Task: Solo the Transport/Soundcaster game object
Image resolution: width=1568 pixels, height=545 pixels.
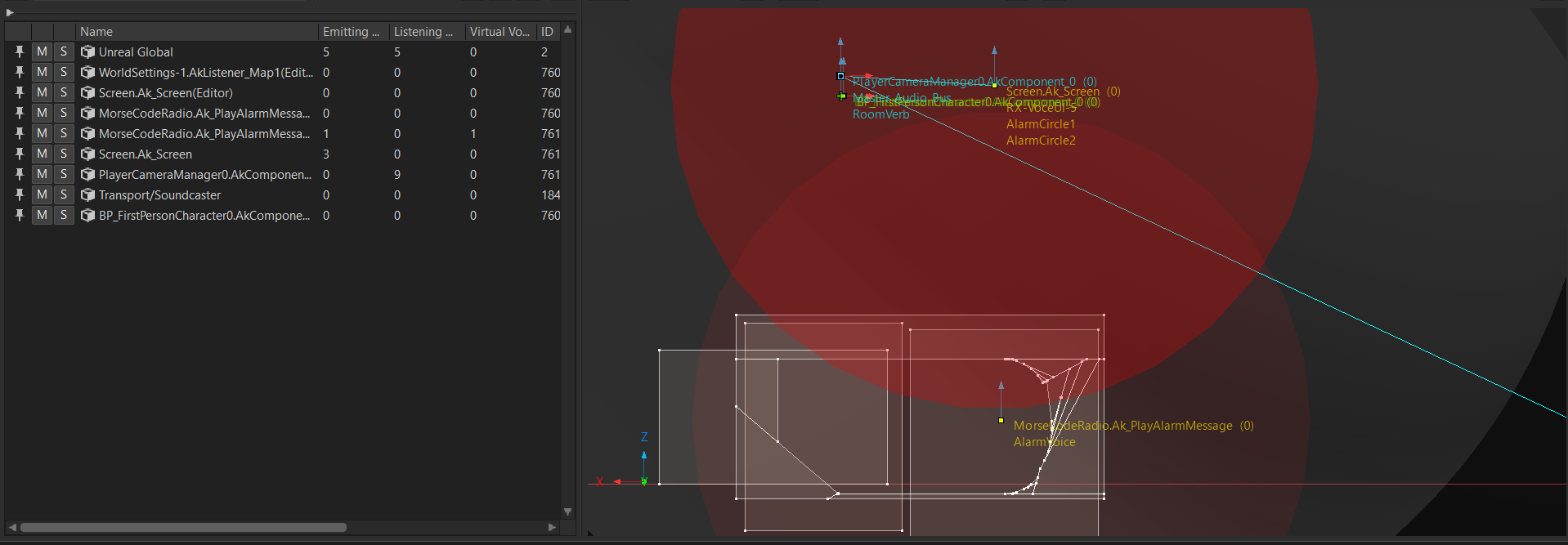Action: click(x=64, y=194)
